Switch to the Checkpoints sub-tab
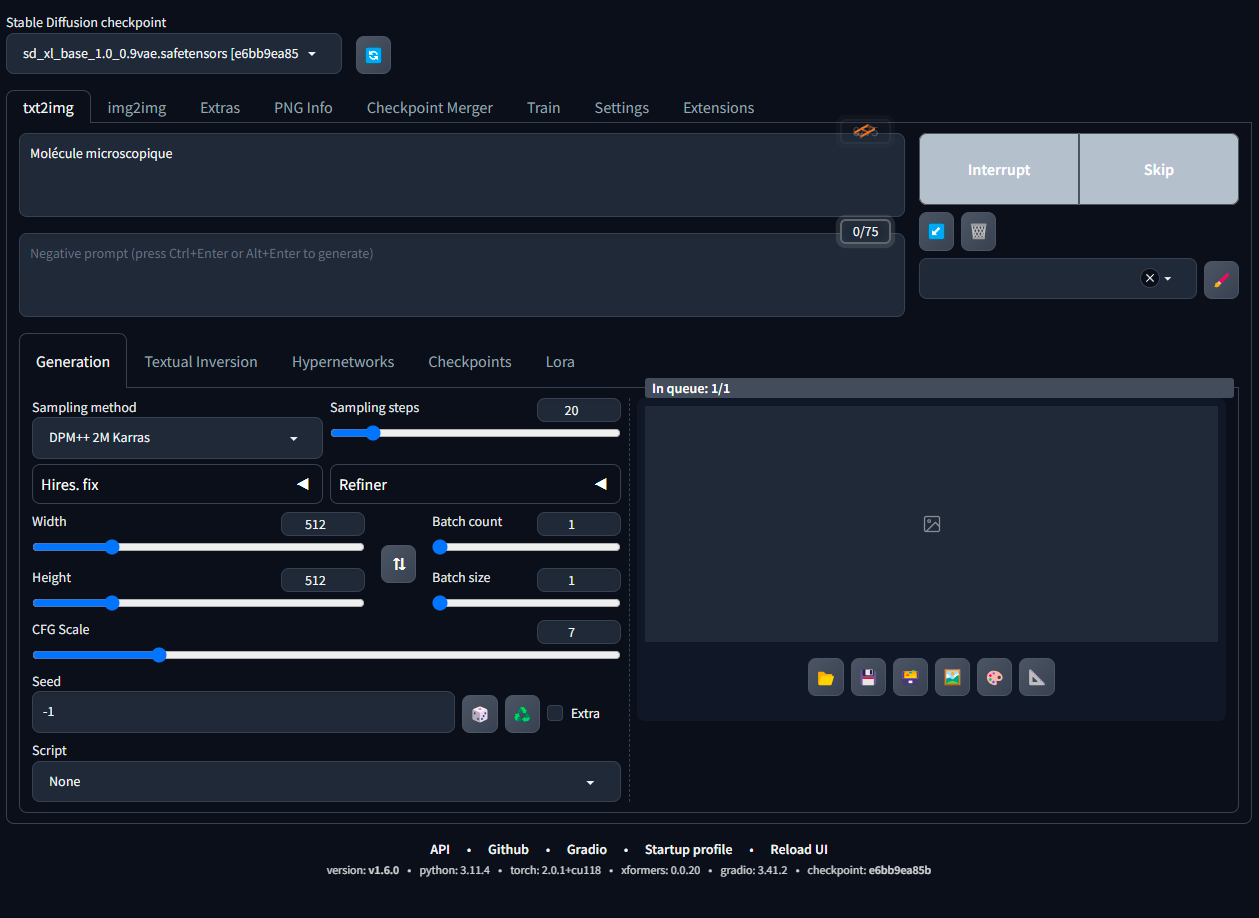This screenshot has height=918, width=1259. tap(470, 362)
